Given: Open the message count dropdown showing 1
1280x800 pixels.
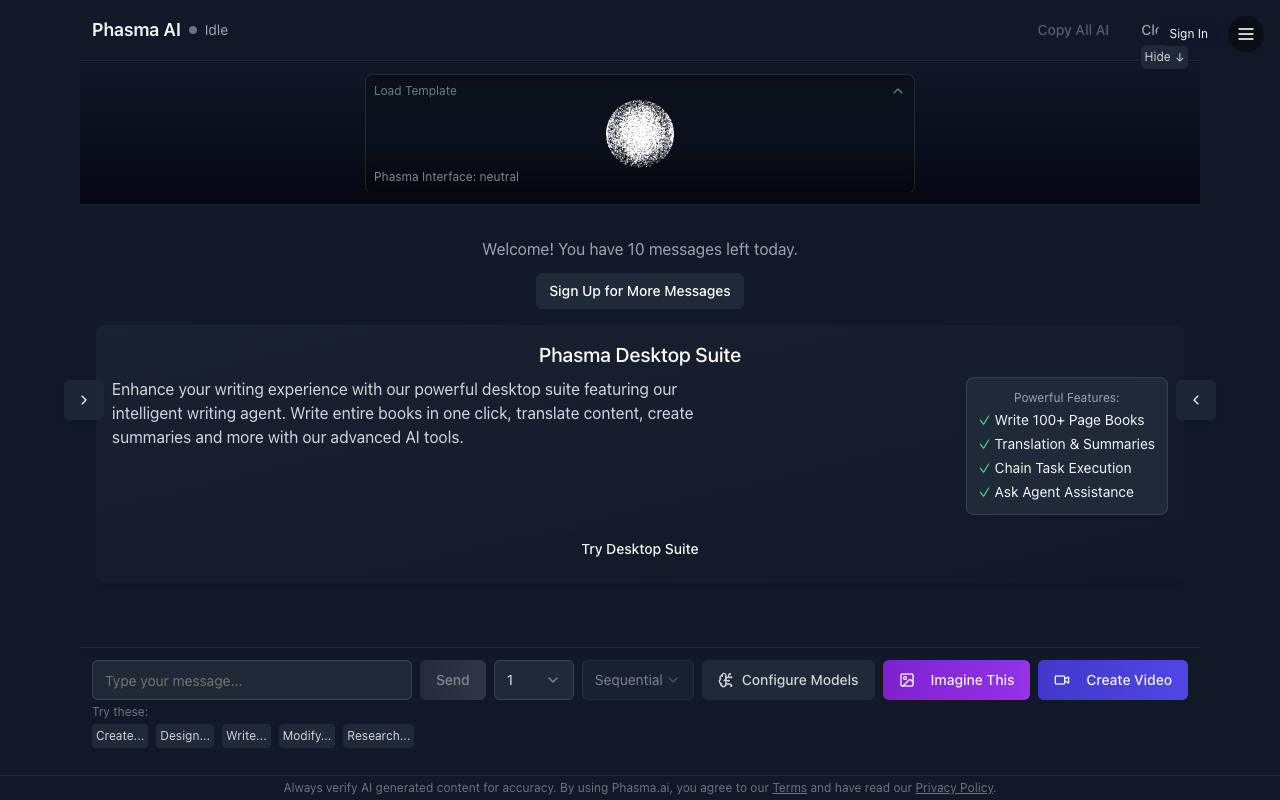Looking at the screenshot, I should [x=533, y=680].
